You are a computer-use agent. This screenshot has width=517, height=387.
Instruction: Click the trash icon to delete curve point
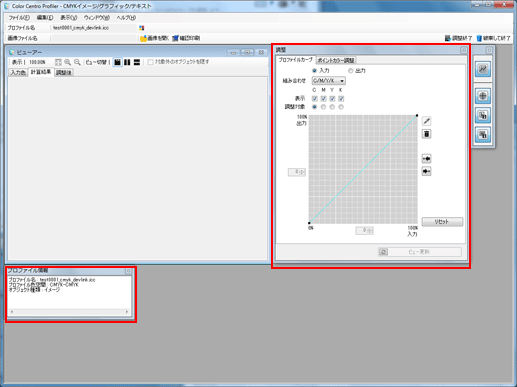point(426,134)
